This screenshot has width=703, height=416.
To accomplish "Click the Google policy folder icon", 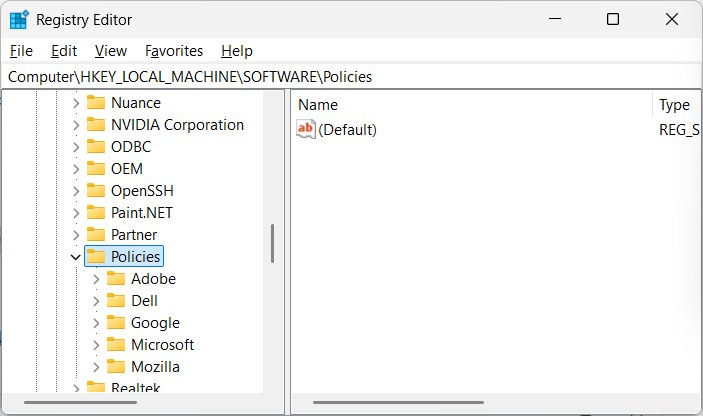I will tap(116, 323).
